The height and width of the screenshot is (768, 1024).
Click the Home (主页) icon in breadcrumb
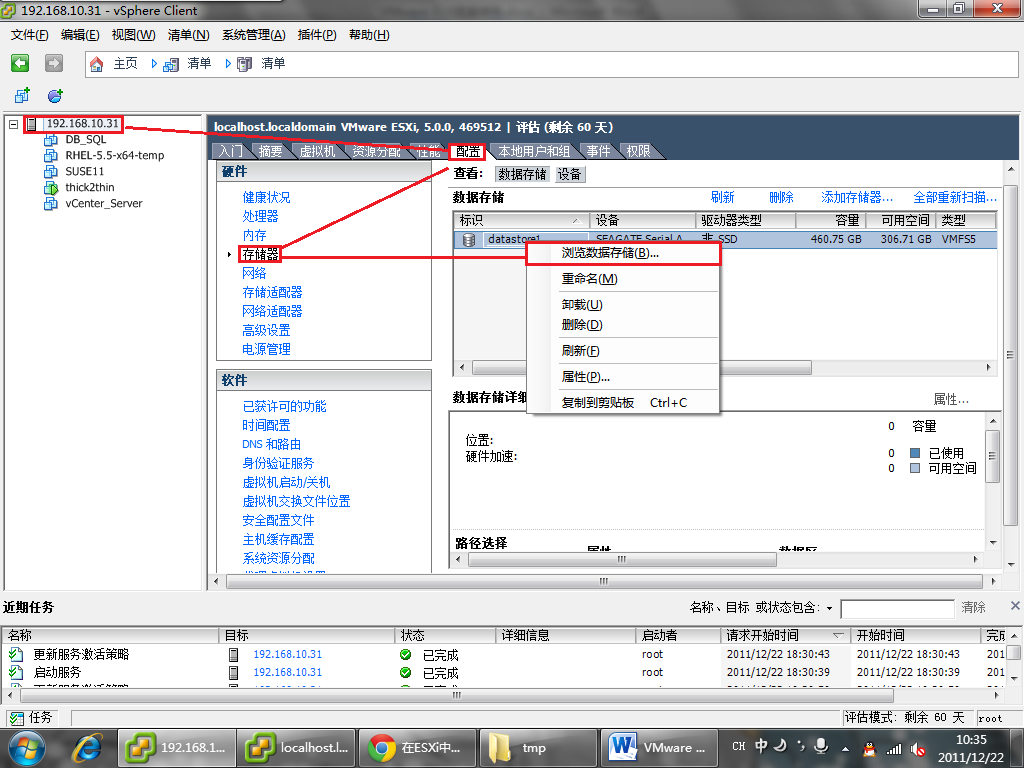tap(97, 64)
